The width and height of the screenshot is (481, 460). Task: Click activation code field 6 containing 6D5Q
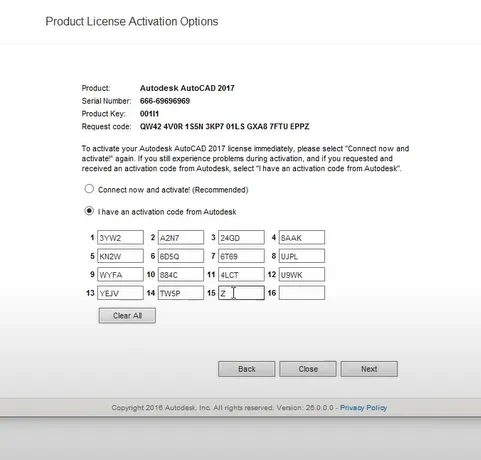pyautogui.click(x=181, y=256)
